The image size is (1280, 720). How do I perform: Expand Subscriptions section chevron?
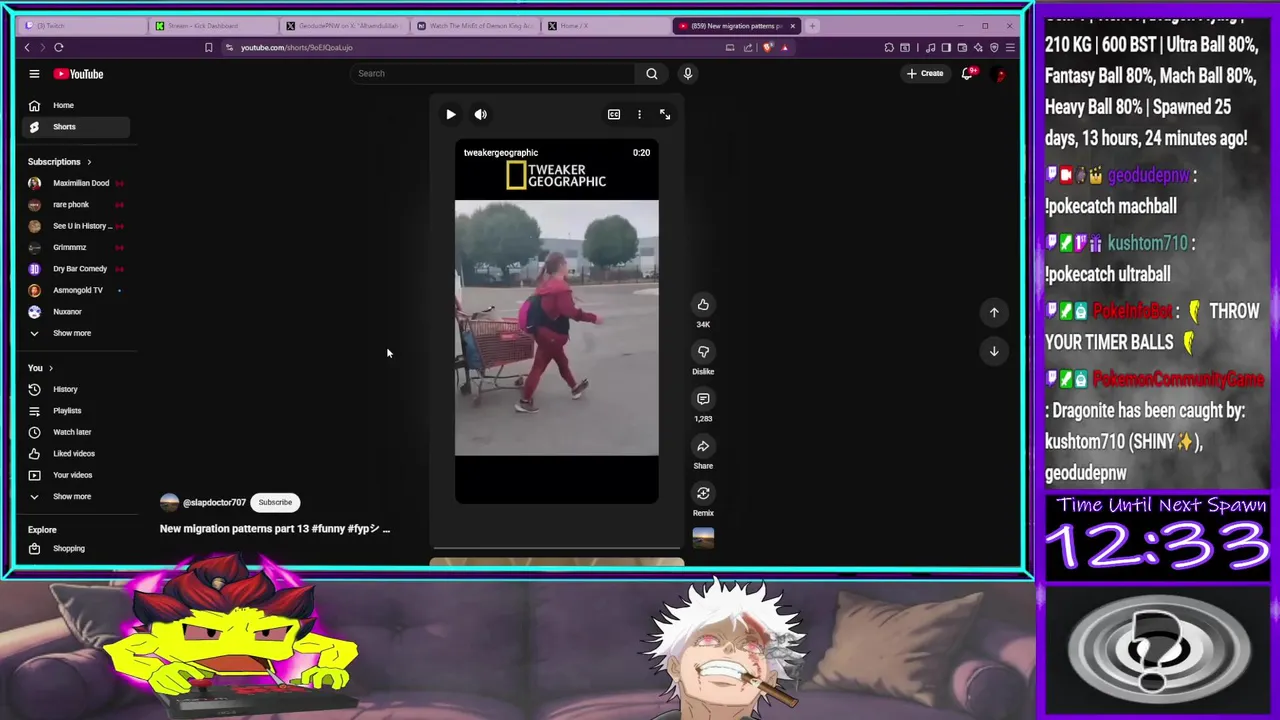click(89, 162)
